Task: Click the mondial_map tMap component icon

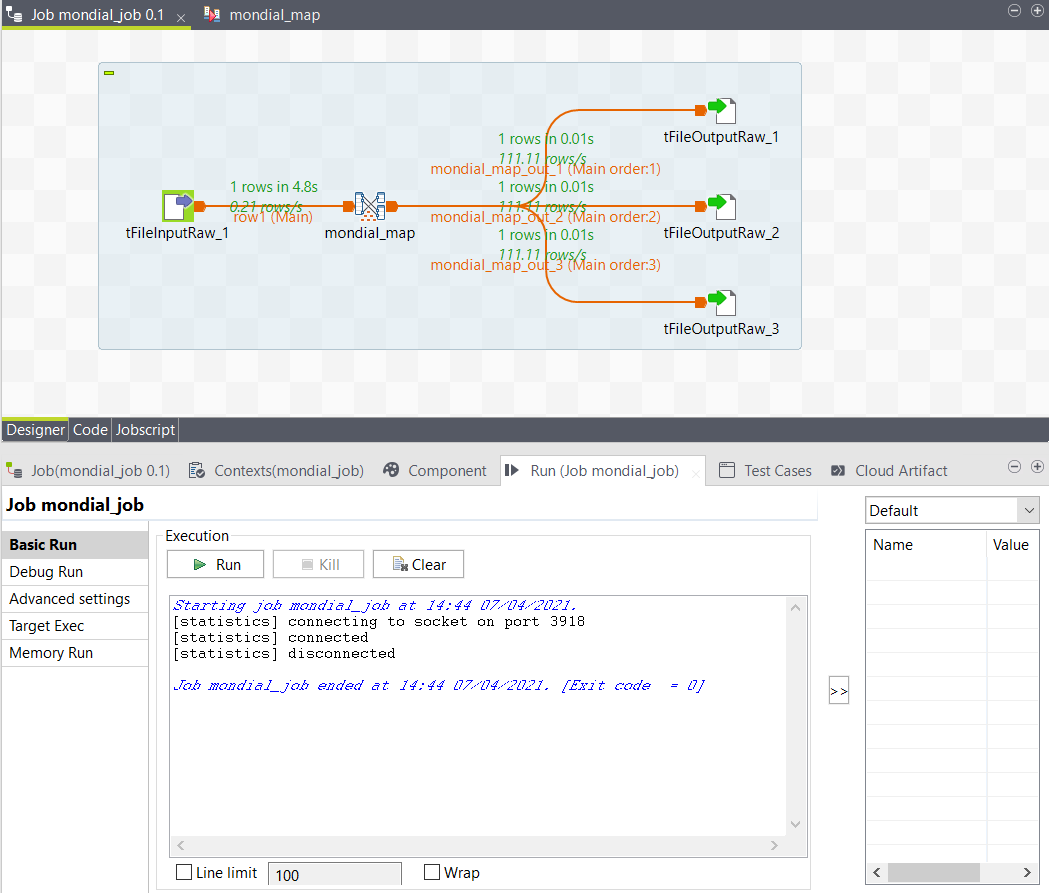Action: pyautogui.click(x=370, y=207)
